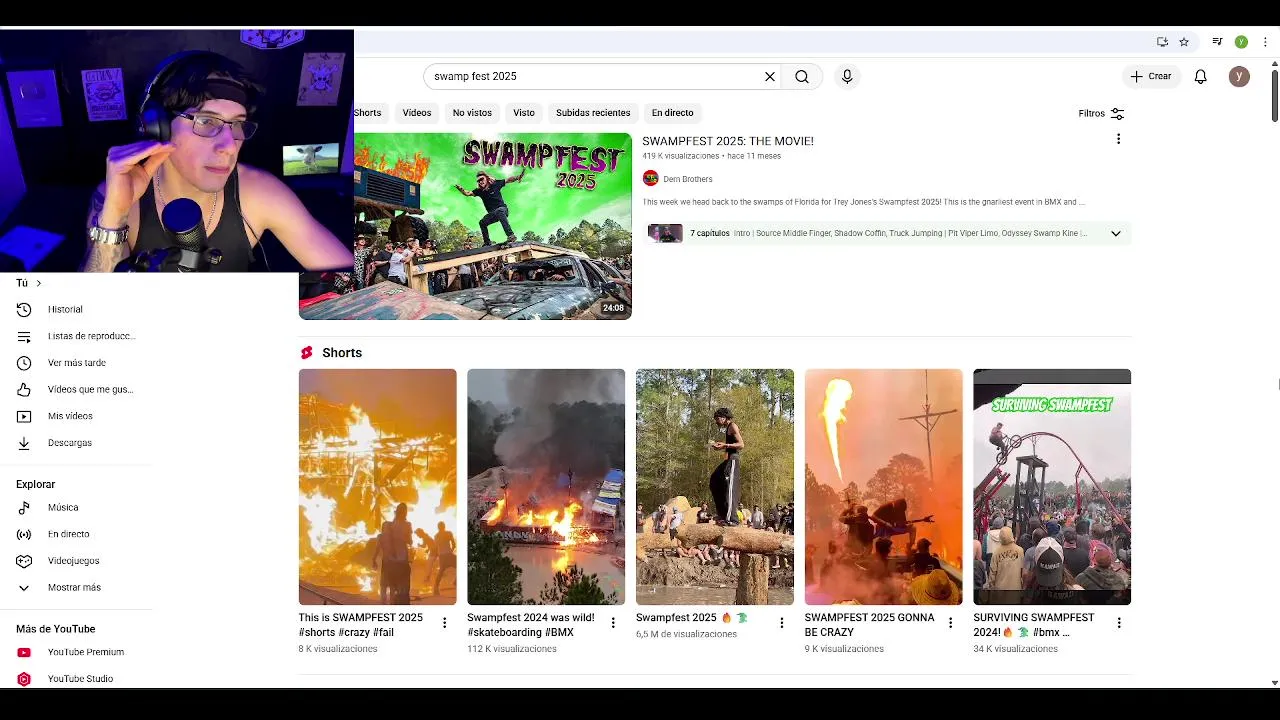Expand the 7 capítulos chapters chevron
Image resolution: width=1280 pixels, height=720 pixels.
(x=1116, y=233)
